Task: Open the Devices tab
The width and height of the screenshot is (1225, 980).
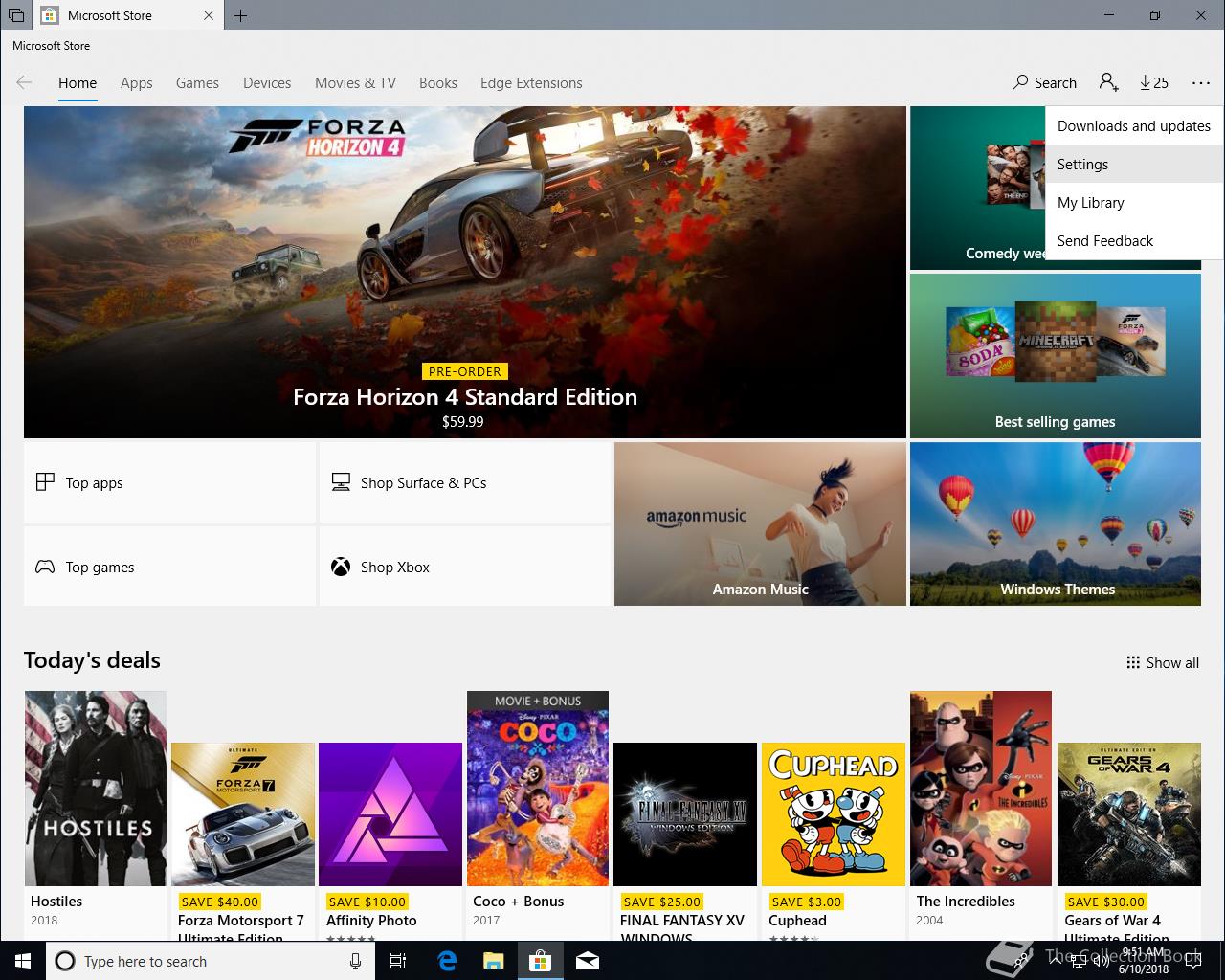Action: [x=267, y=83]
